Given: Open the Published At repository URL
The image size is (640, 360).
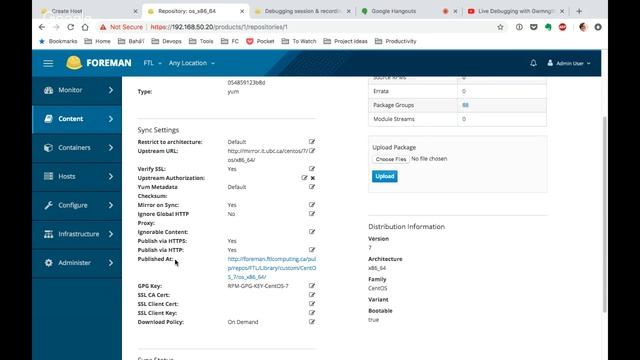Looking at the screenshot, I should (x=272, y=268).
